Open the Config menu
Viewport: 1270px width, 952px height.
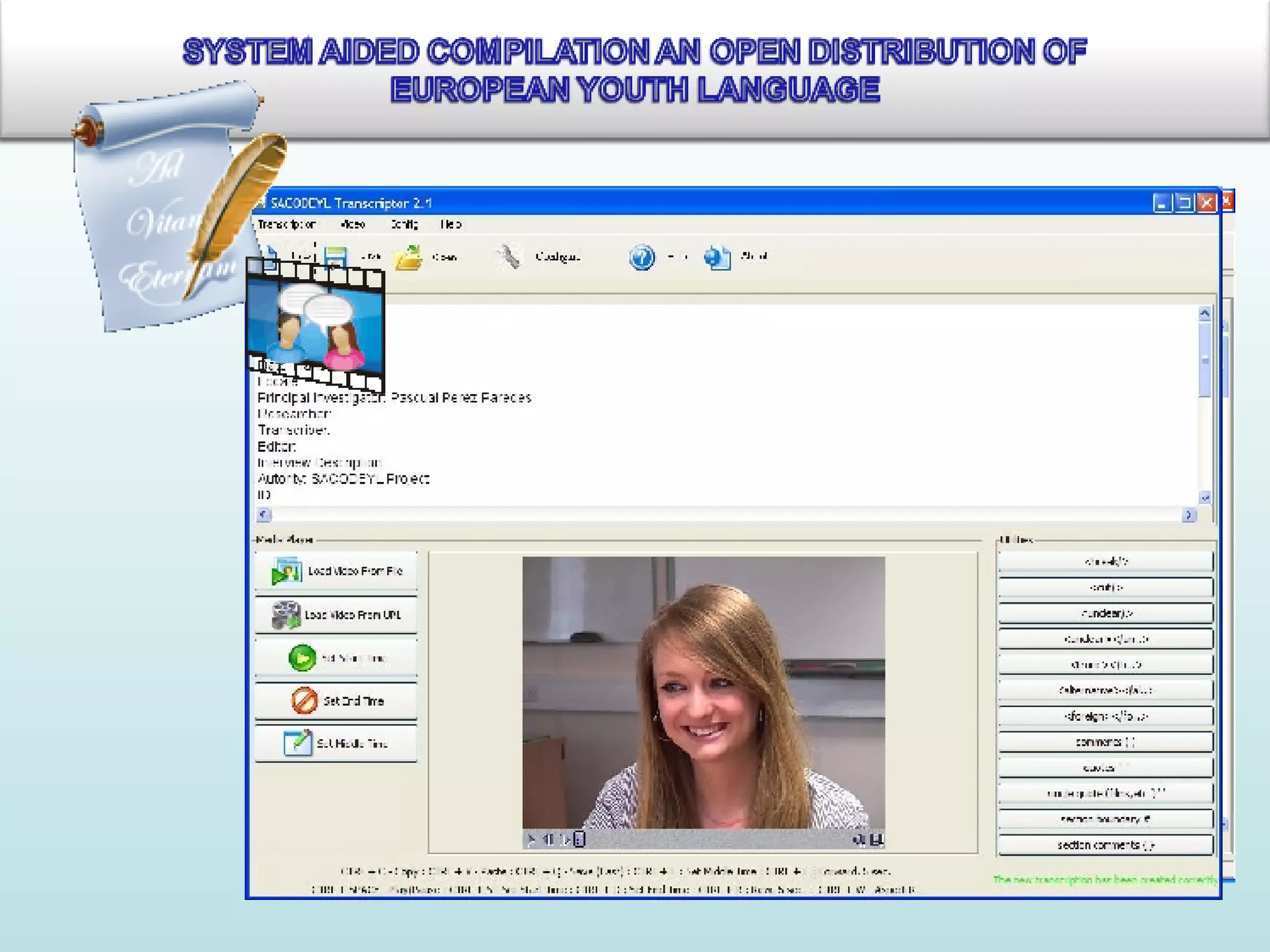pyautogui.click(x=404, y=224)
